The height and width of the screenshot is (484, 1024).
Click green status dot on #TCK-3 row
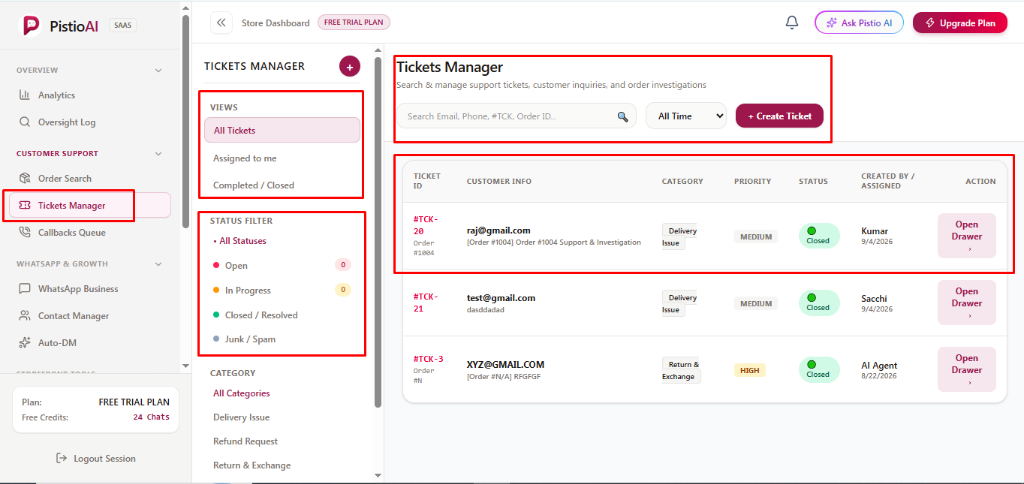(x=812, y=364)
